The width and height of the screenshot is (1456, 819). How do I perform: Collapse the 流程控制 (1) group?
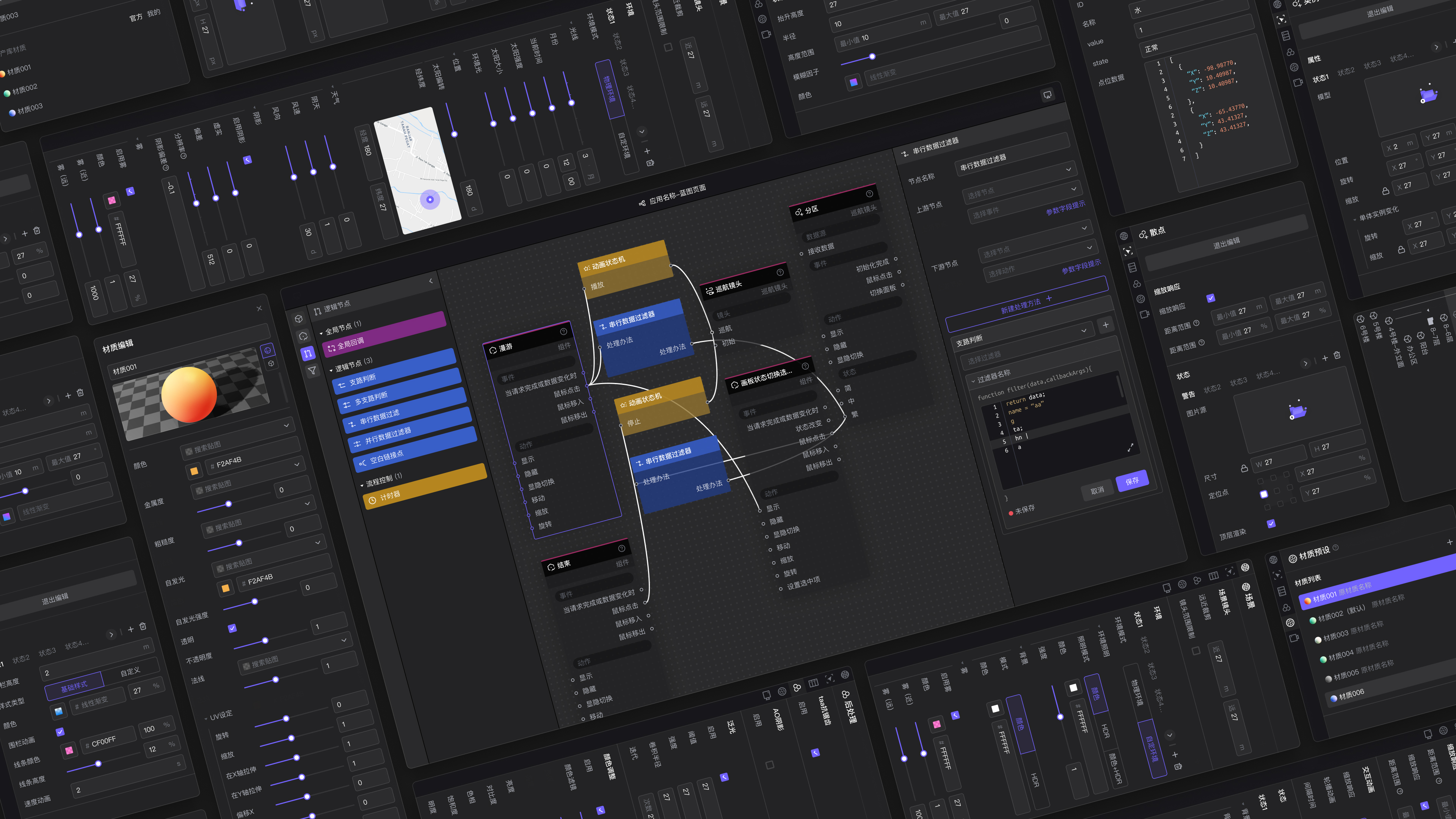click(x=362, y=485)
